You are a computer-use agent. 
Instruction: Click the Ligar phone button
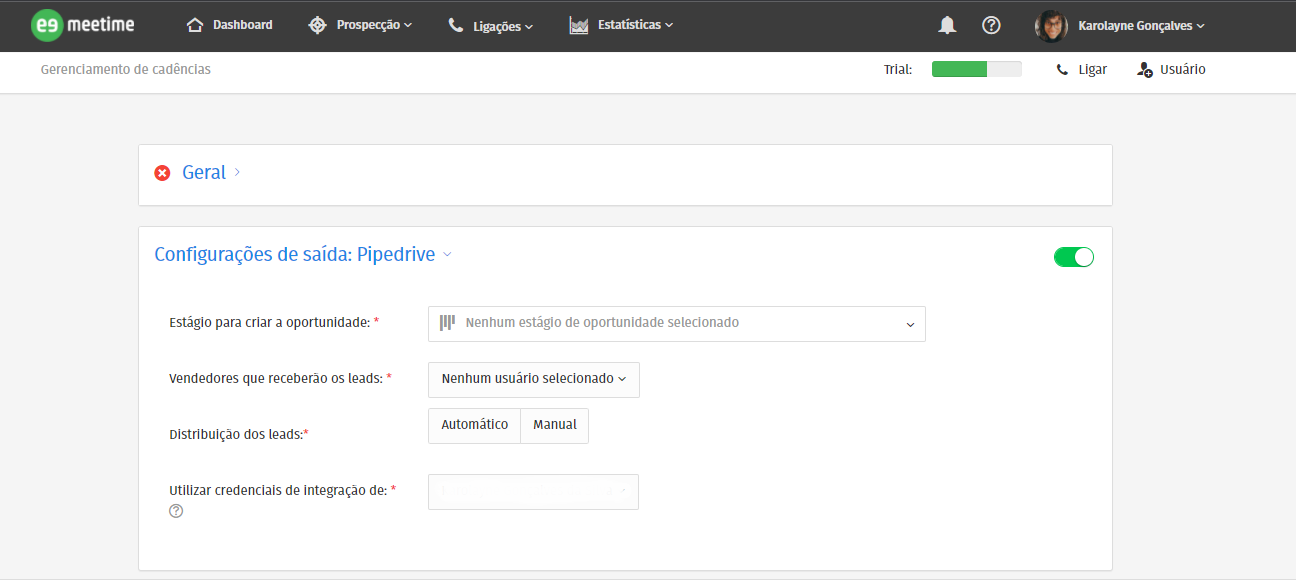(1082, 70)
